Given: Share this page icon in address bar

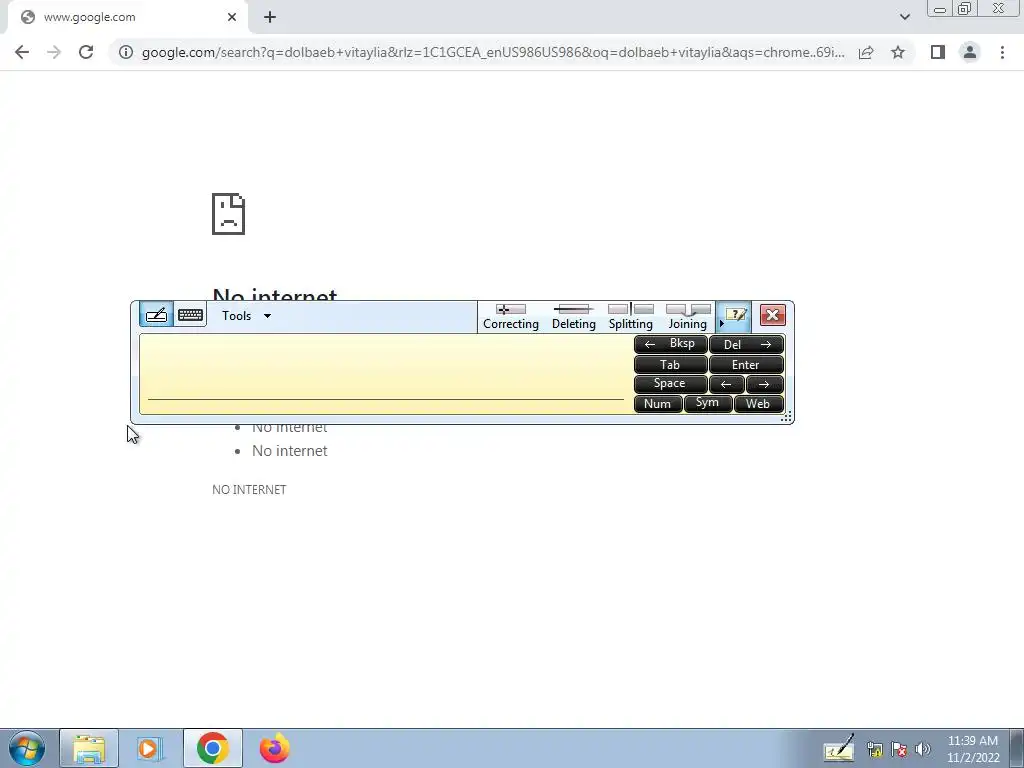Looking at the screenshot, I should point(866,52).
